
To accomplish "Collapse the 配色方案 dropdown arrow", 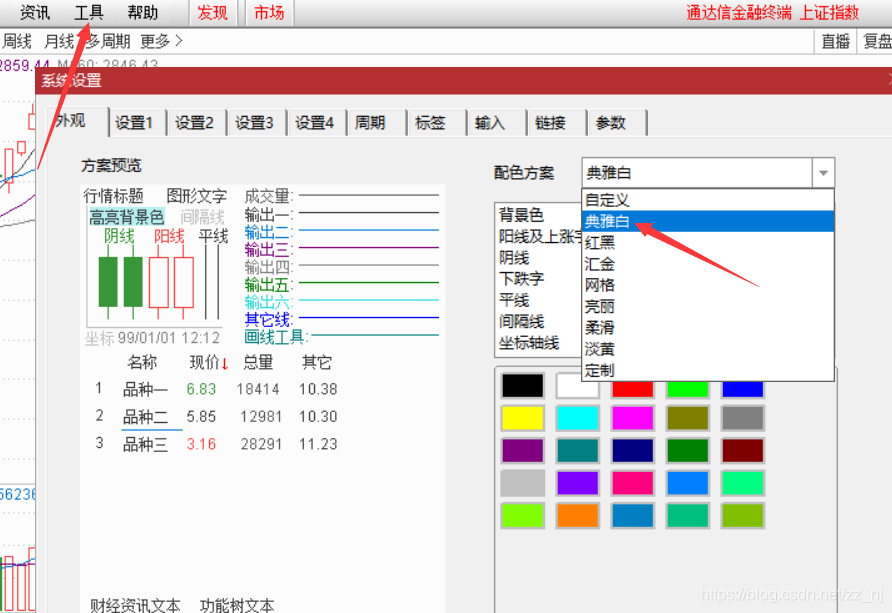I will pos(823,173).
